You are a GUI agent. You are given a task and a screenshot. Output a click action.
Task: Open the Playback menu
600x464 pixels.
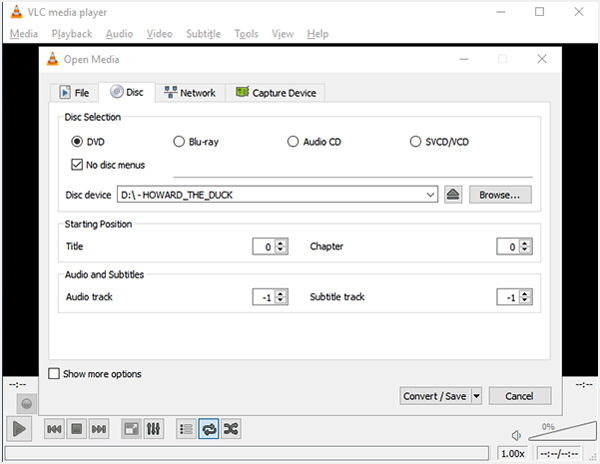(x=72, y=34)
